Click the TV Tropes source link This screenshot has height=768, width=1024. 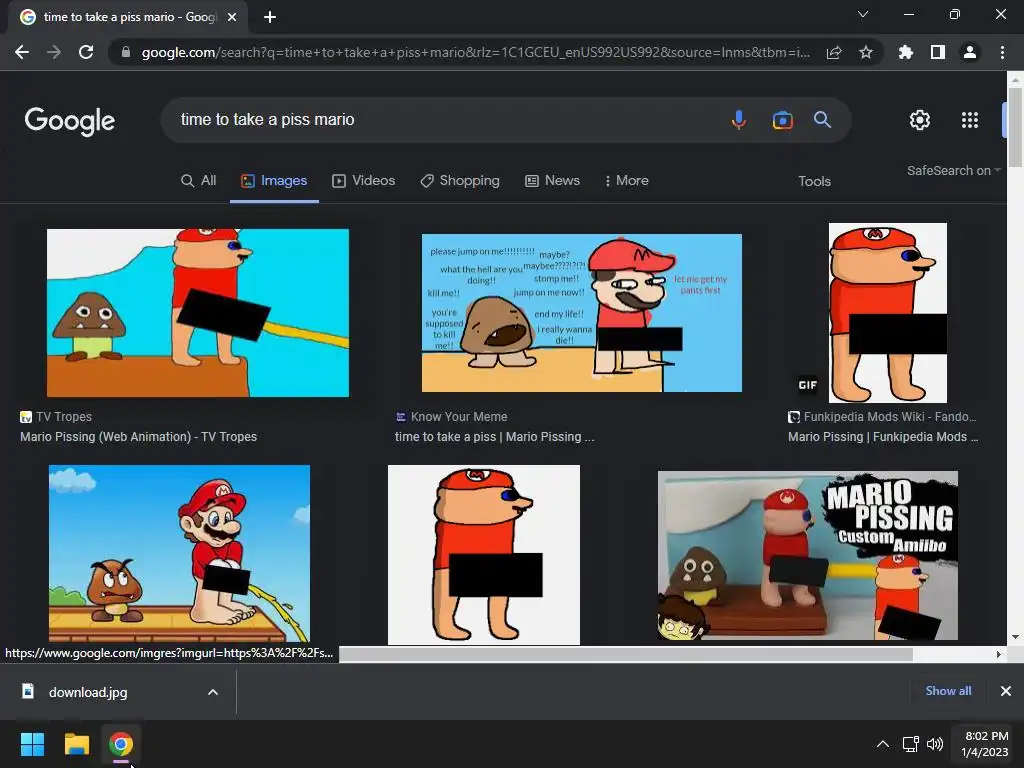click(56, 417)
